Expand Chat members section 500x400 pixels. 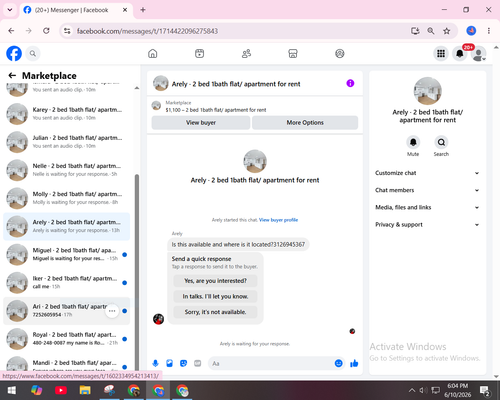point(427,190)
